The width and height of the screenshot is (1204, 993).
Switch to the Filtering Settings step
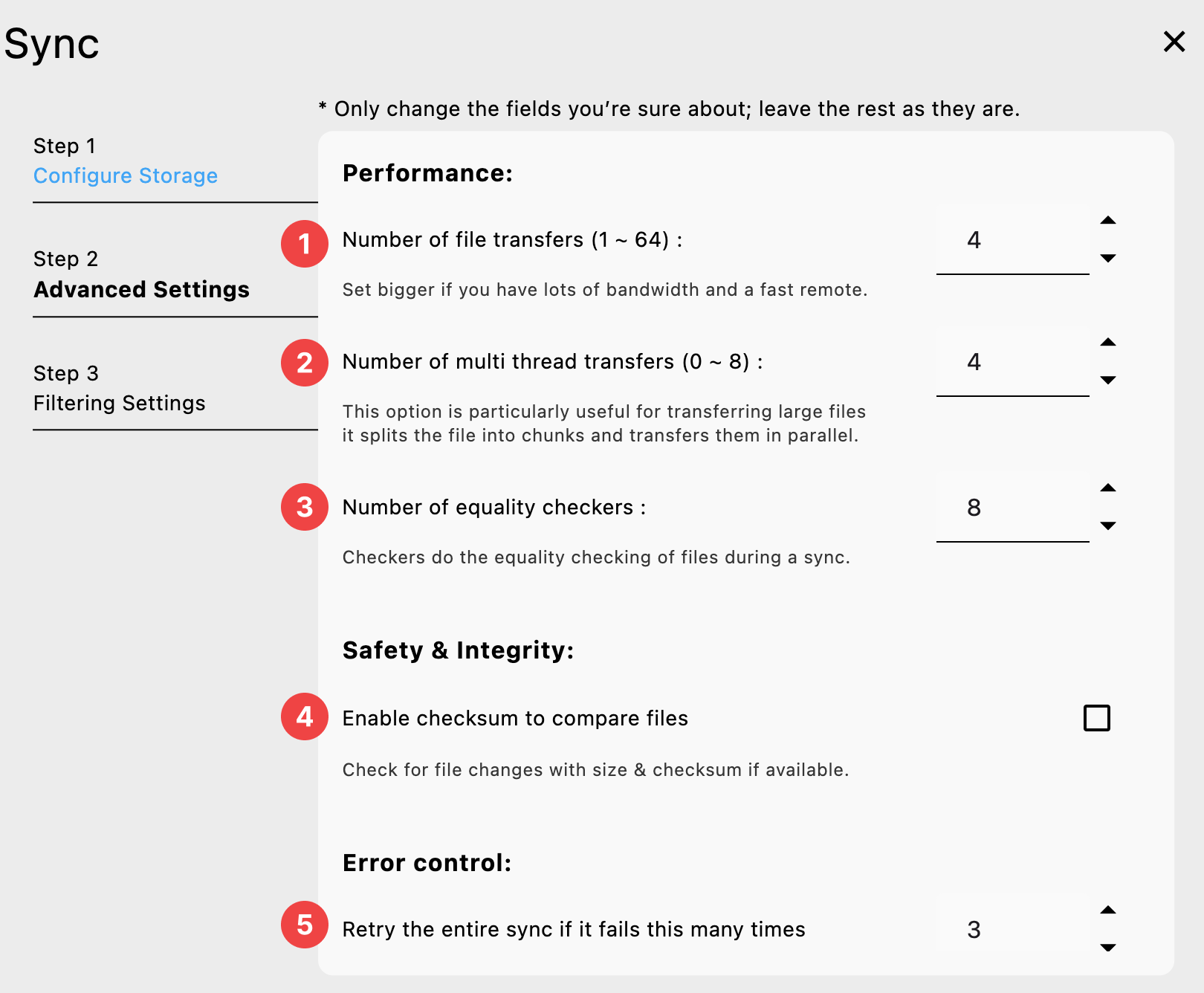[119, 404]
